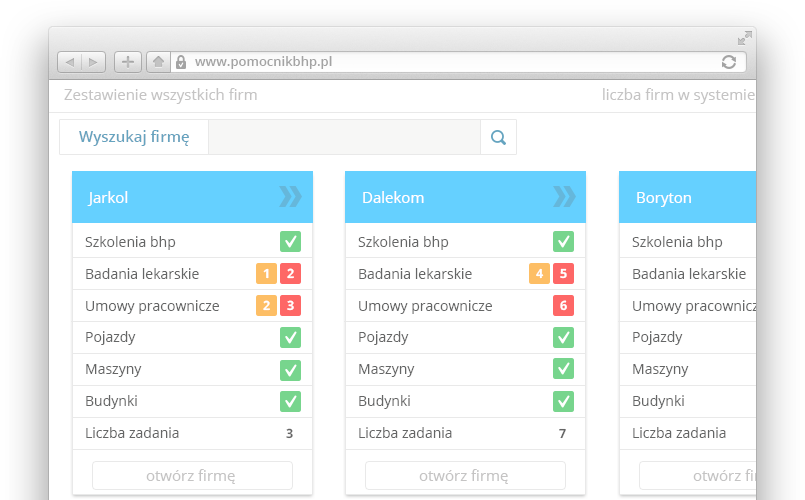This screenshot has height=500, width=805.
Task: Click the fullscreen resize arrows icon
Action: click(x=744, y=38)
